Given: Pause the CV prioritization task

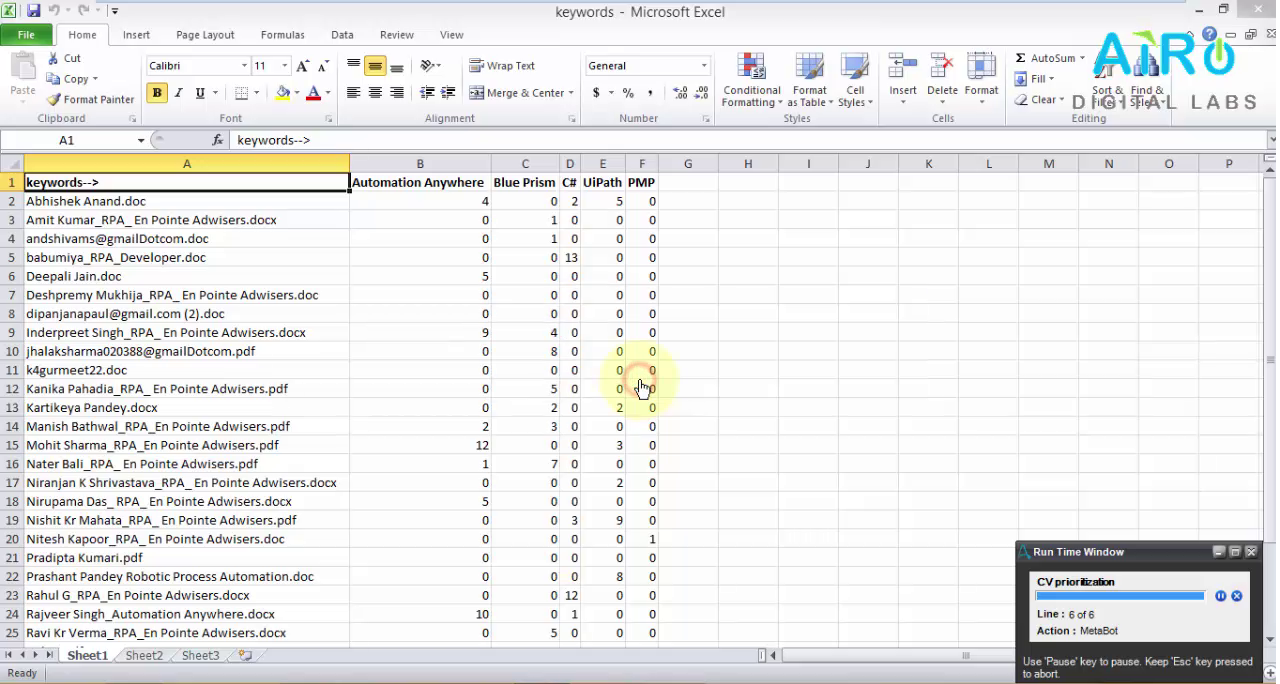Looking at the screenshot, I should [x=1220, y=596].
